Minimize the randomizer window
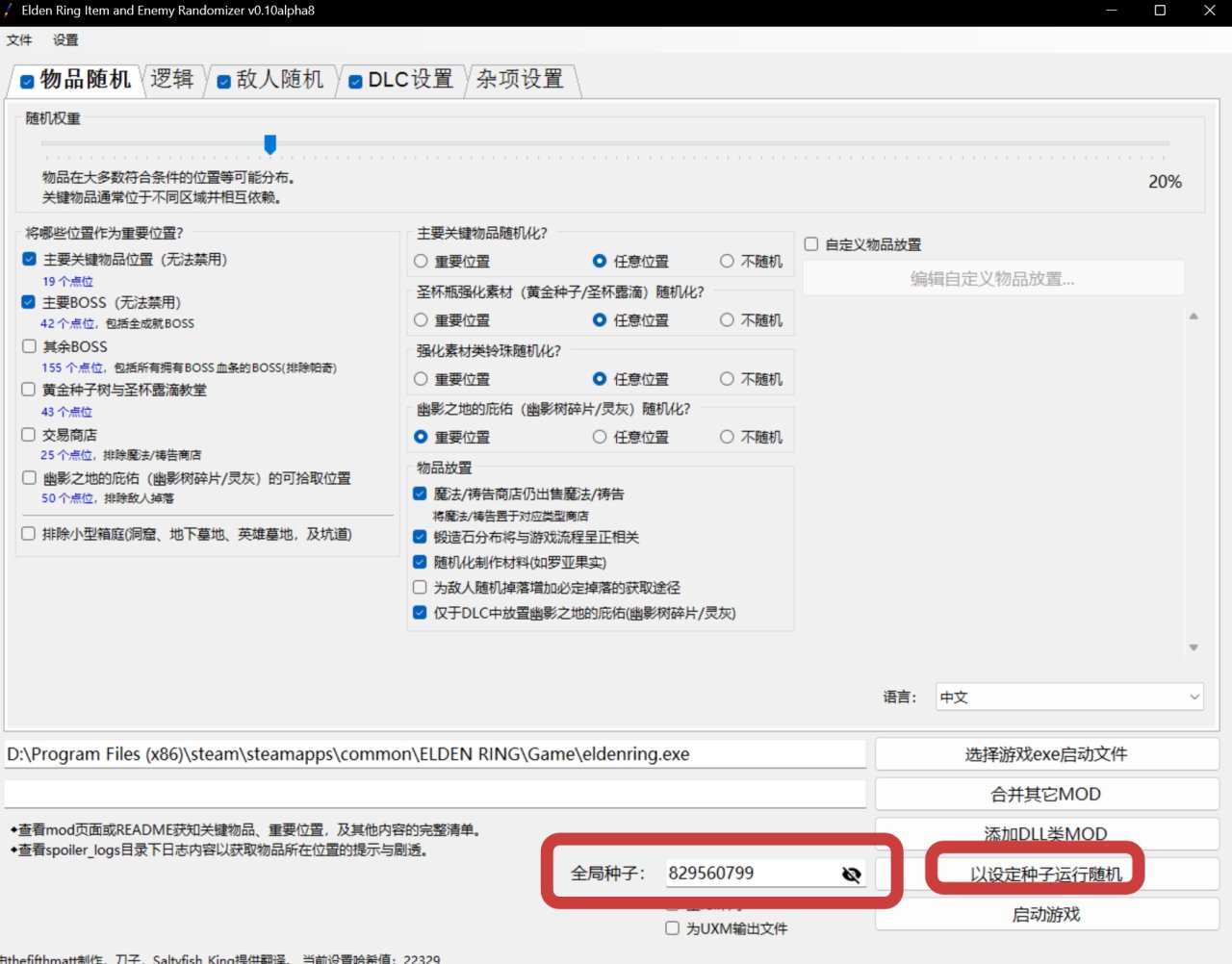 (1112, 11)
